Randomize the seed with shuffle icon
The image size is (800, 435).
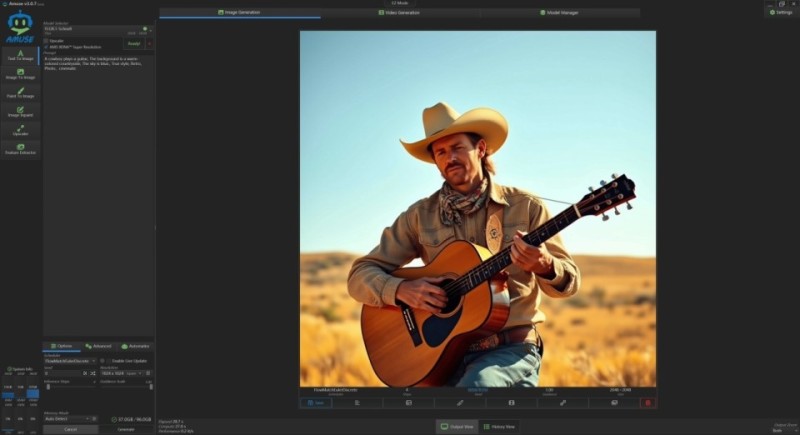tap(92, 372)
